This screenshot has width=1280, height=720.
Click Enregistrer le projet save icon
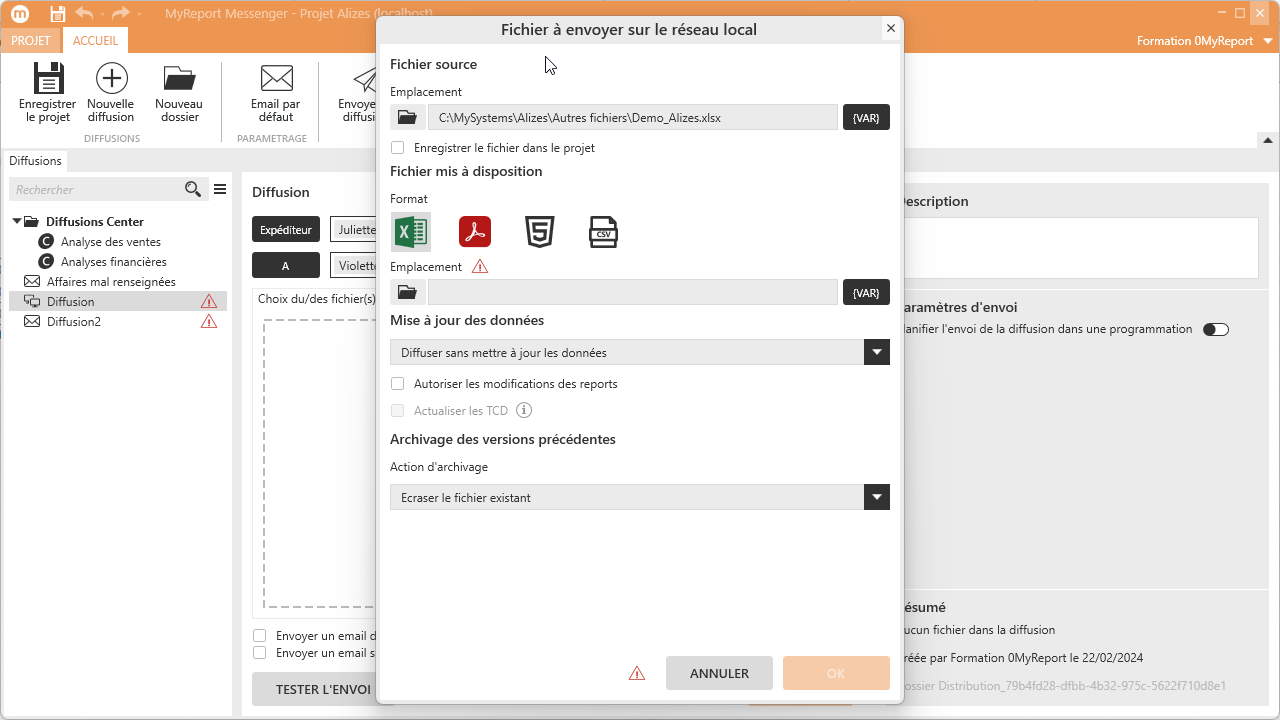[48, 92]
